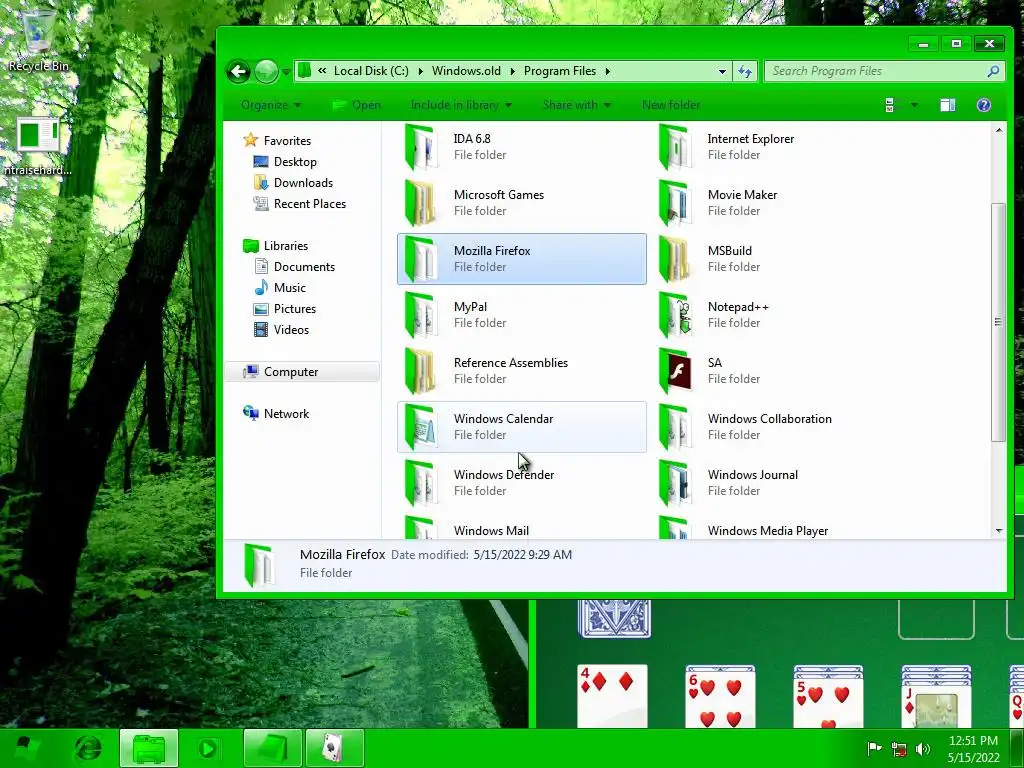1024x768 pixels.
Task: Select Pictures library
Action: (295, 308)
